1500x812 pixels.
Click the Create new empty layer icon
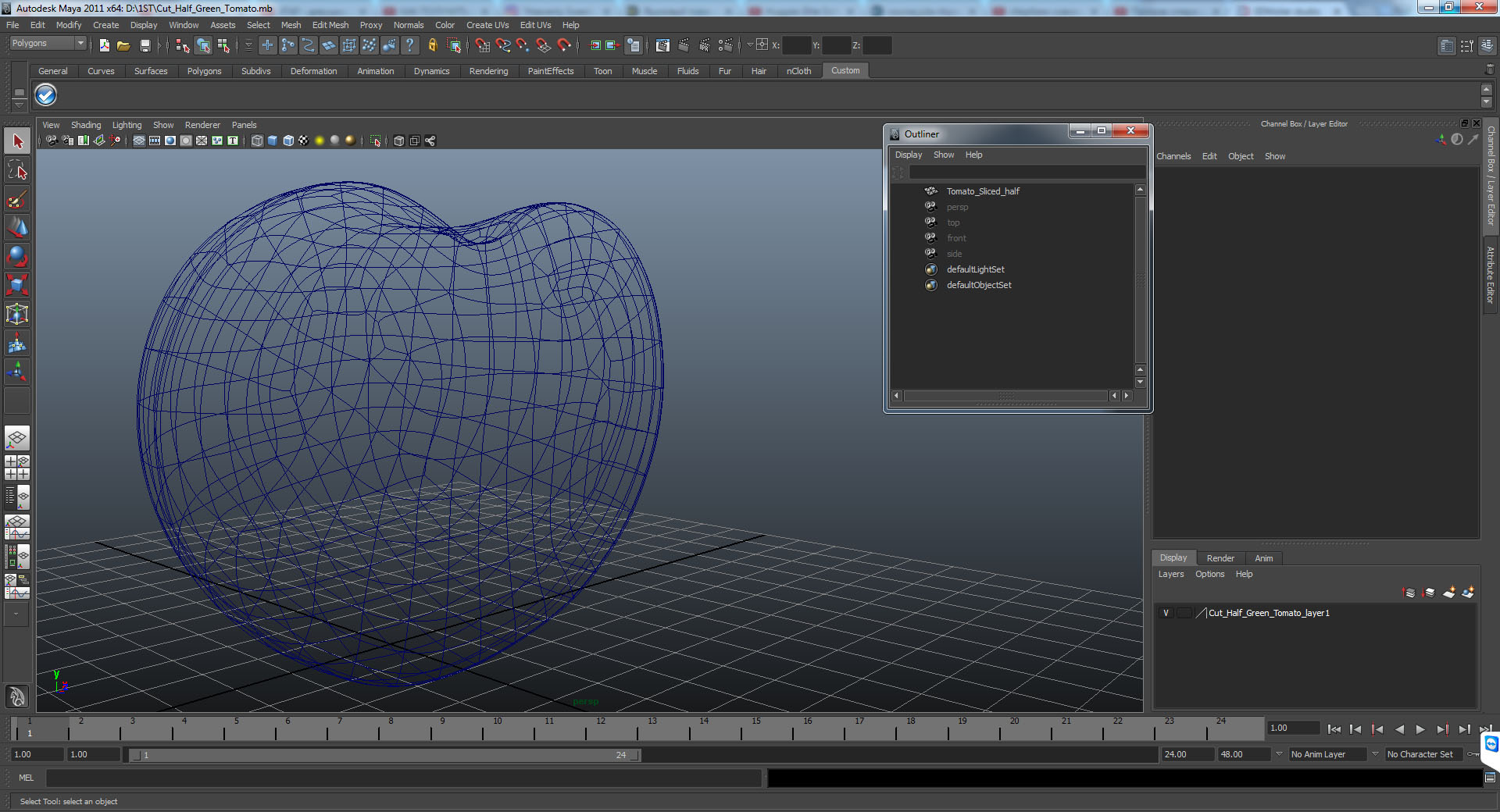click(1448, 593)
